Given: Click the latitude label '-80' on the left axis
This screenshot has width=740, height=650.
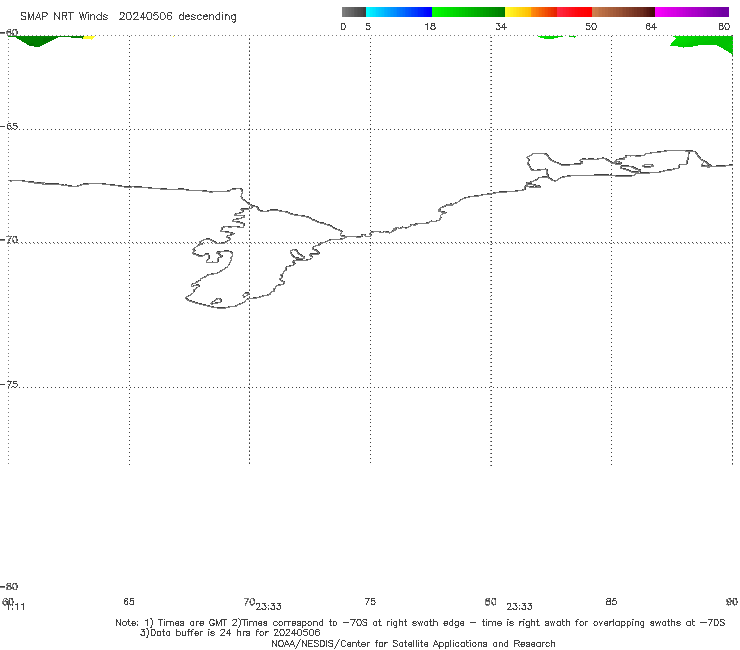Looking at the screenshot, I should click(x=9, y=586).
